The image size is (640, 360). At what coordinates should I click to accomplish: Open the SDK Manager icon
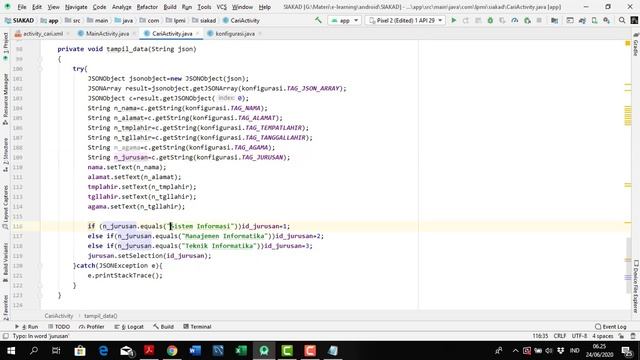(607, 20)
